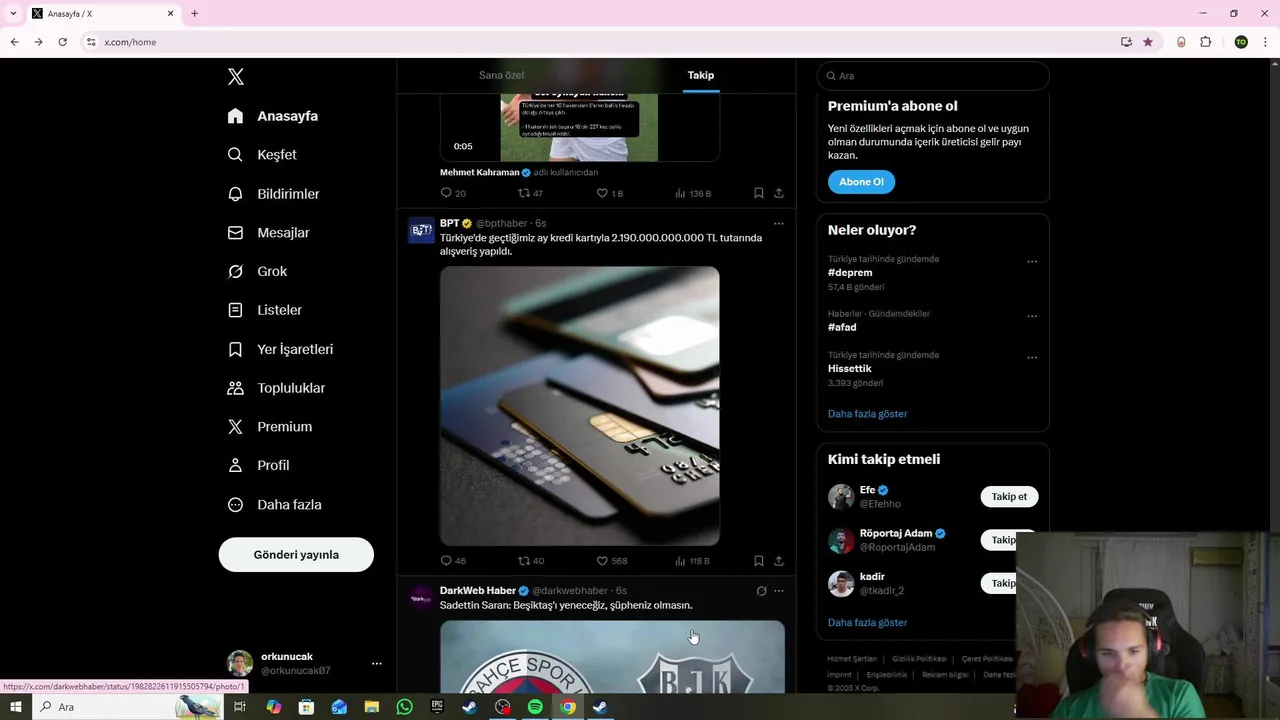
Task: Show more suggestions under Kimi takip etmeli
Action: 867,623
